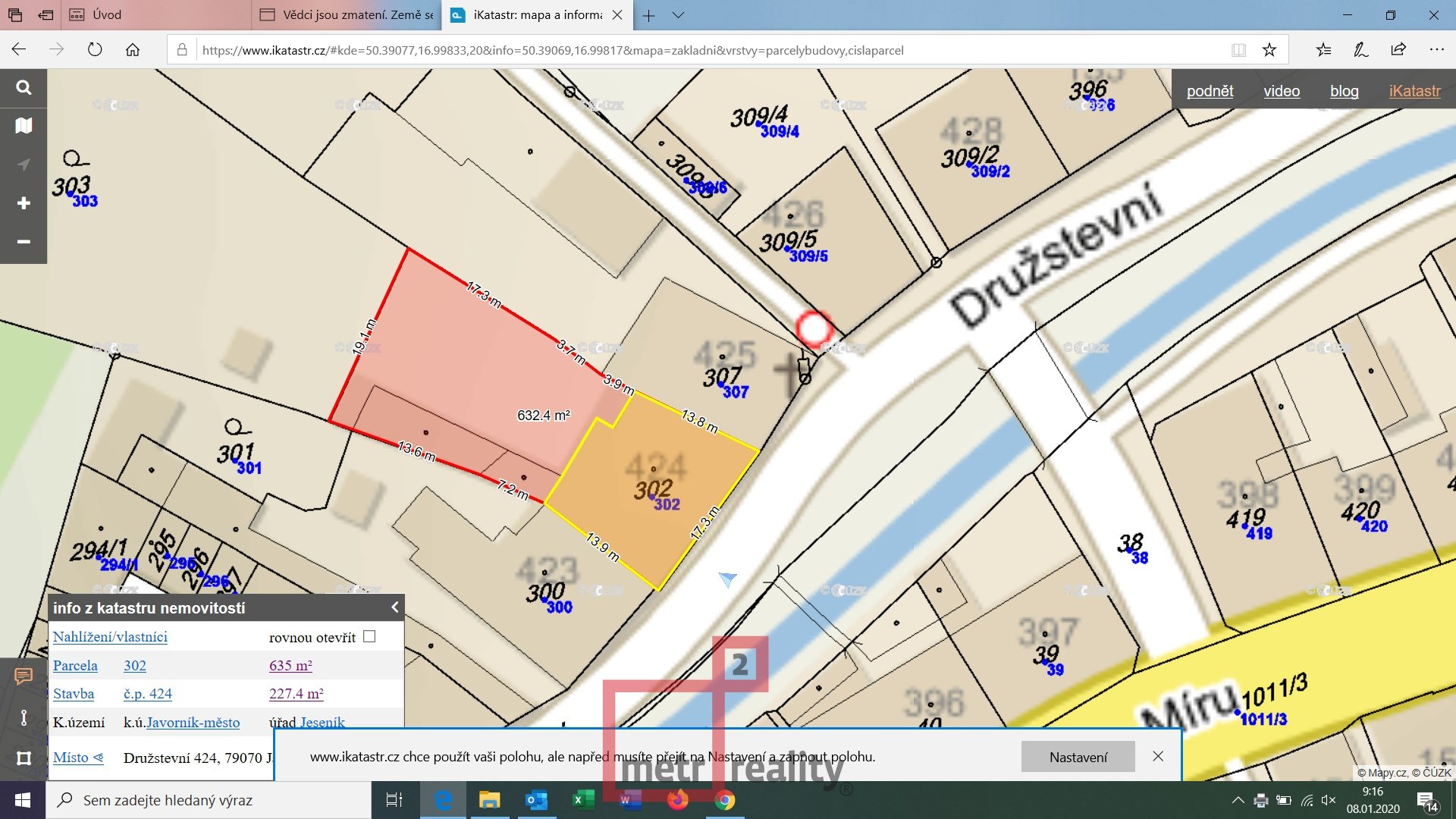Open the favorites hub icon
This screenshot has height=819, width=1456.
pyautogui.click(x=1323, y=50)
